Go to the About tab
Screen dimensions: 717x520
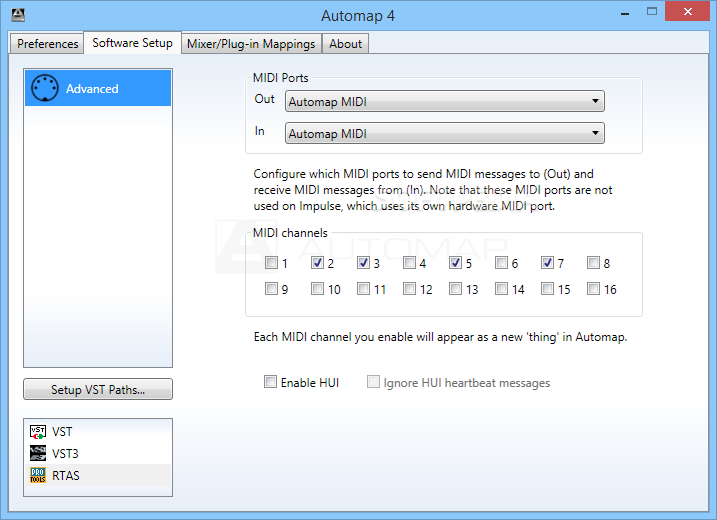345,43
